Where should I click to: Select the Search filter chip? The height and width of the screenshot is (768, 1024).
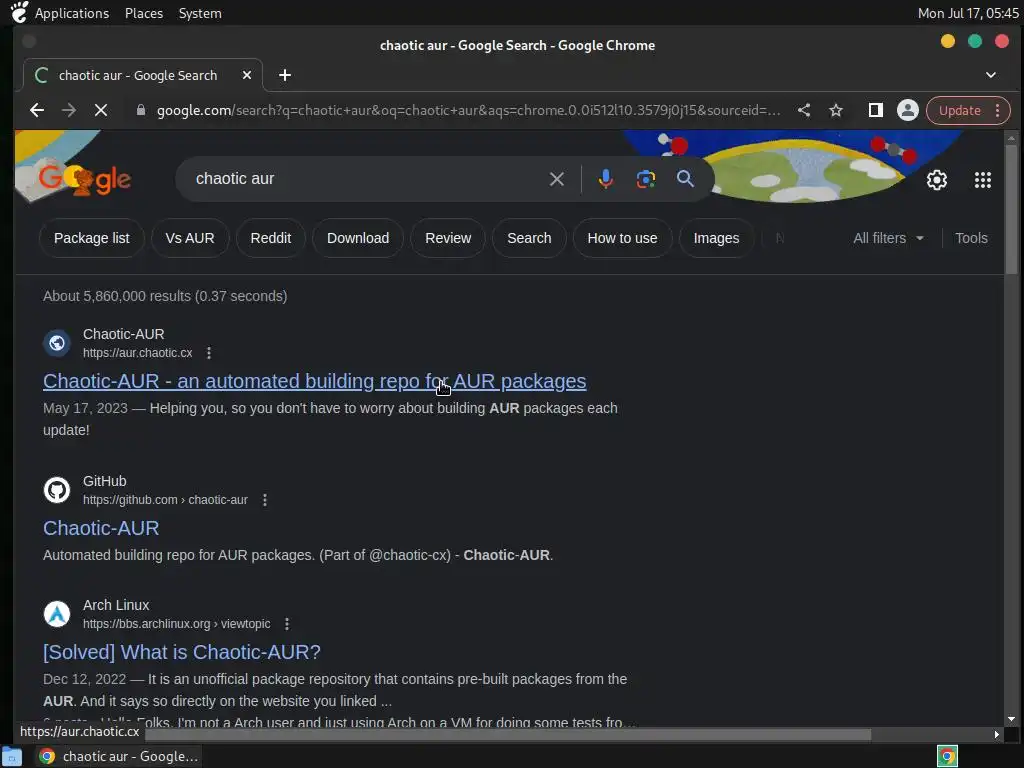tap(529, 238)
